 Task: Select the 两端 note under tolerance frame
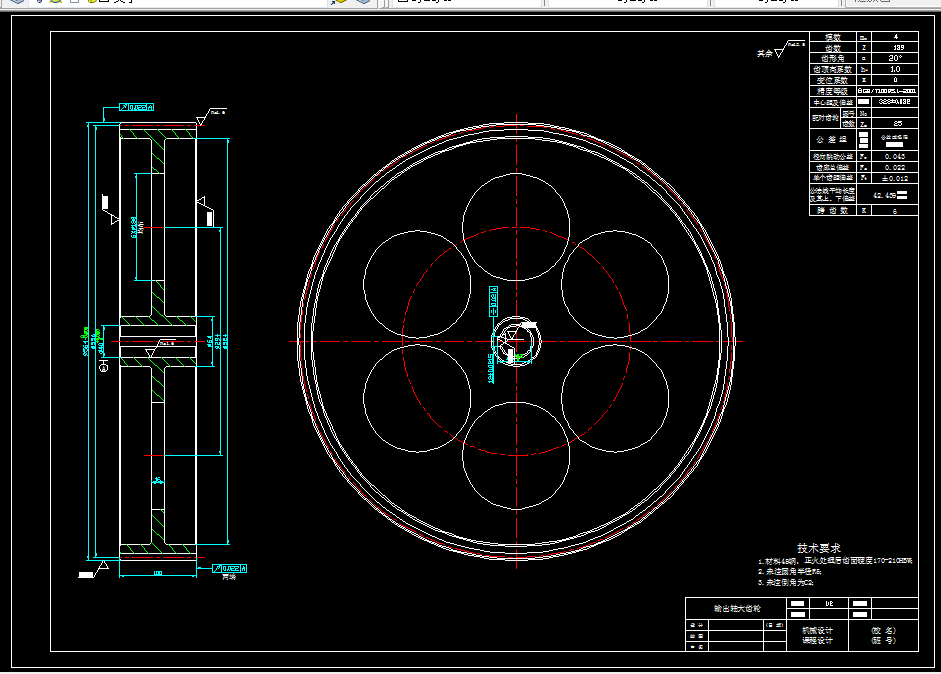[229, 577]
